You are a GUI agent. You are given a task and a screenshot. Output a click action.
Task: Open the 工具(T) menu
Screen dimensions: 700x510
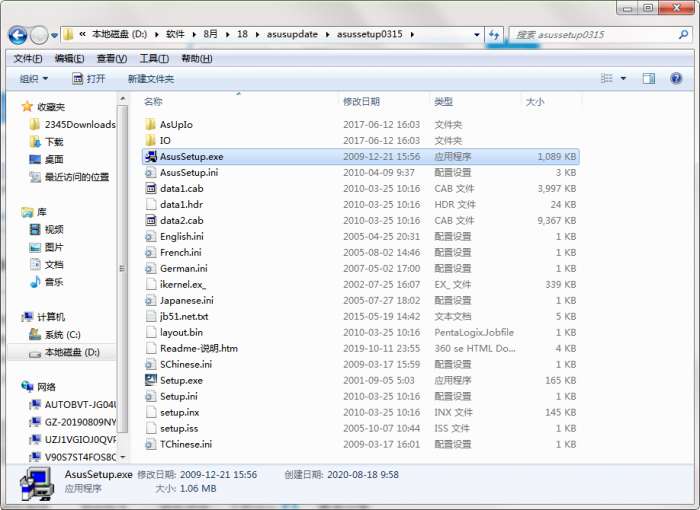pos(154,59)
